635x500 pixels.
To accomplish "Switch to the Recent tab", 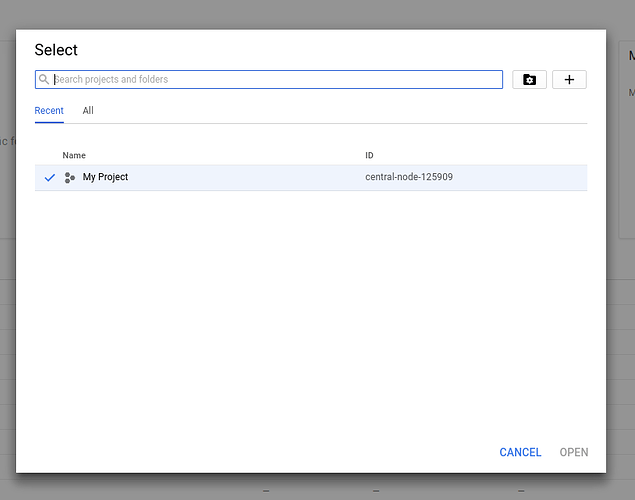I will pyautogui.click(x=49, y=111).
